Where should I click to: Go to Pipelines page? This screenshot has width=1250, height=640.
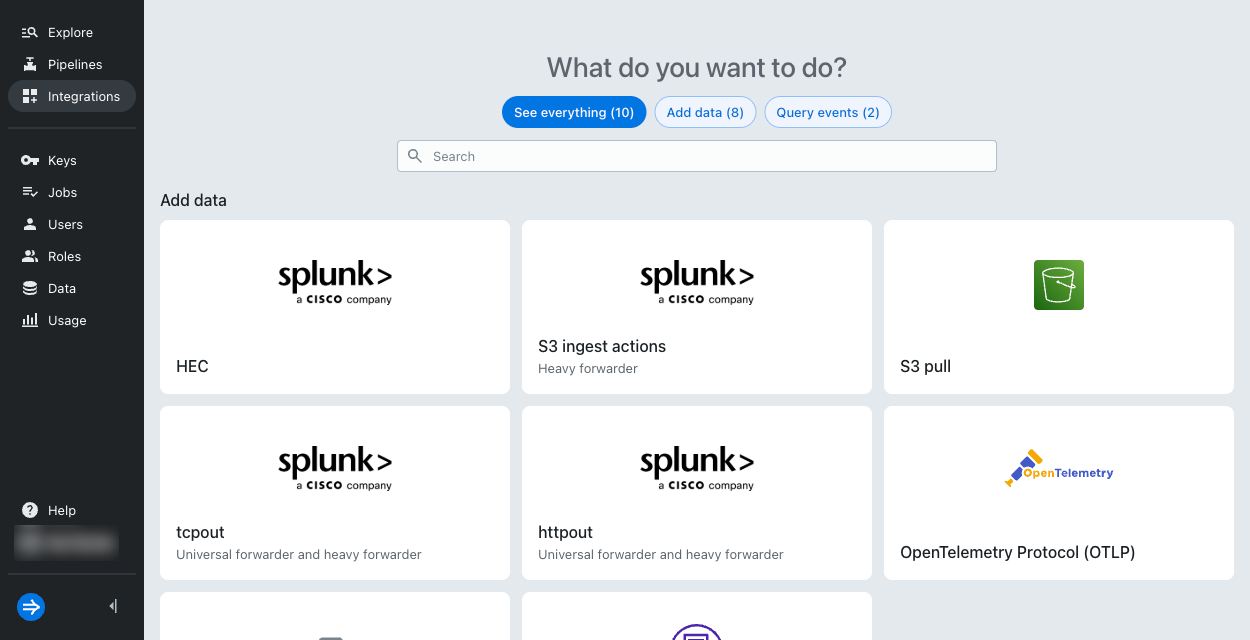(72, 64)
